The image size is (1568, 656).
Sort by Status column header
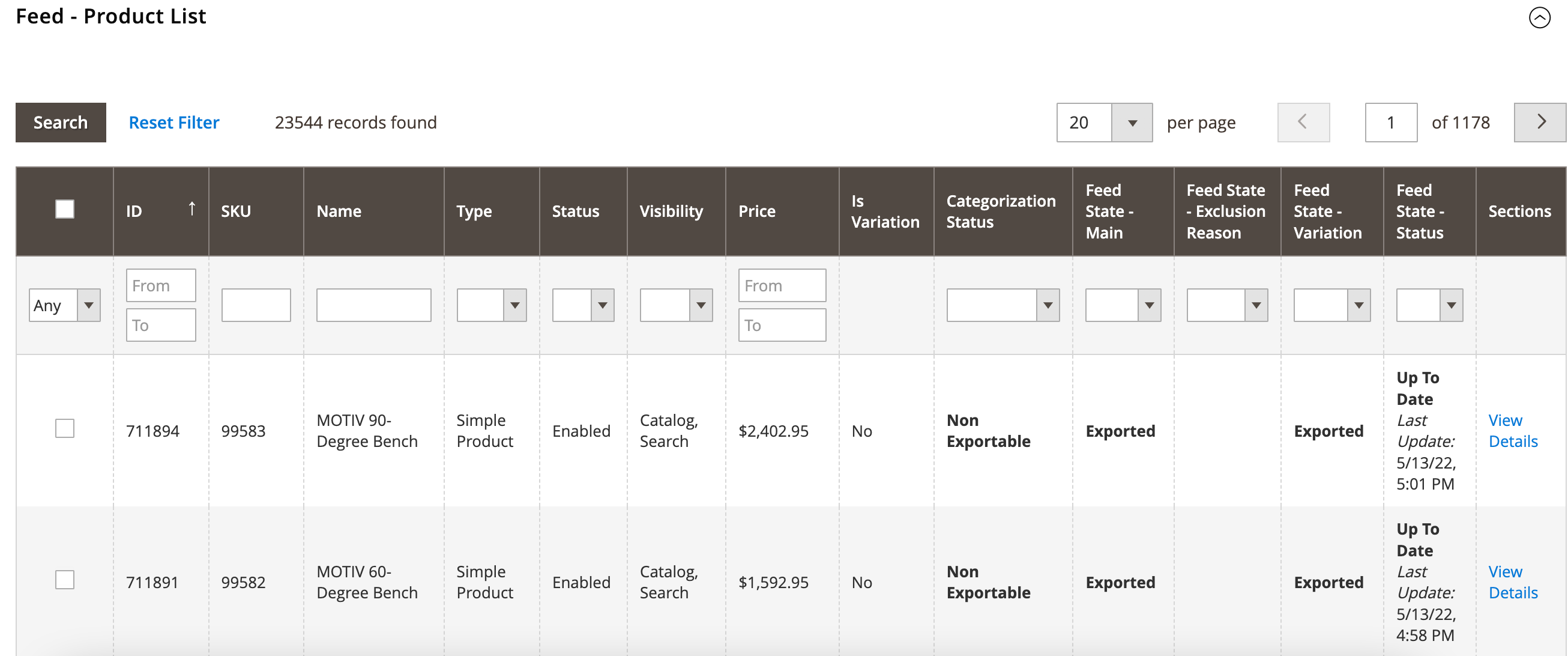(583, 211)
